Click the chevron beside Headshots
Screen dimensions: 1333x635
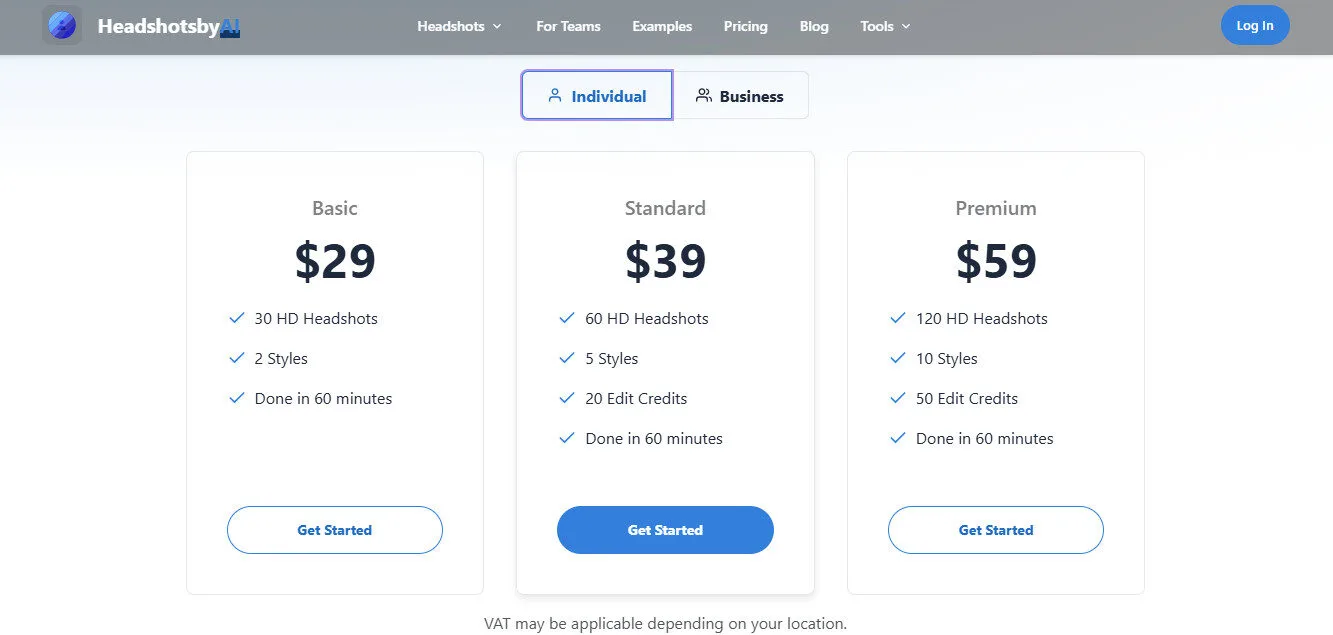tap(497, 27)
